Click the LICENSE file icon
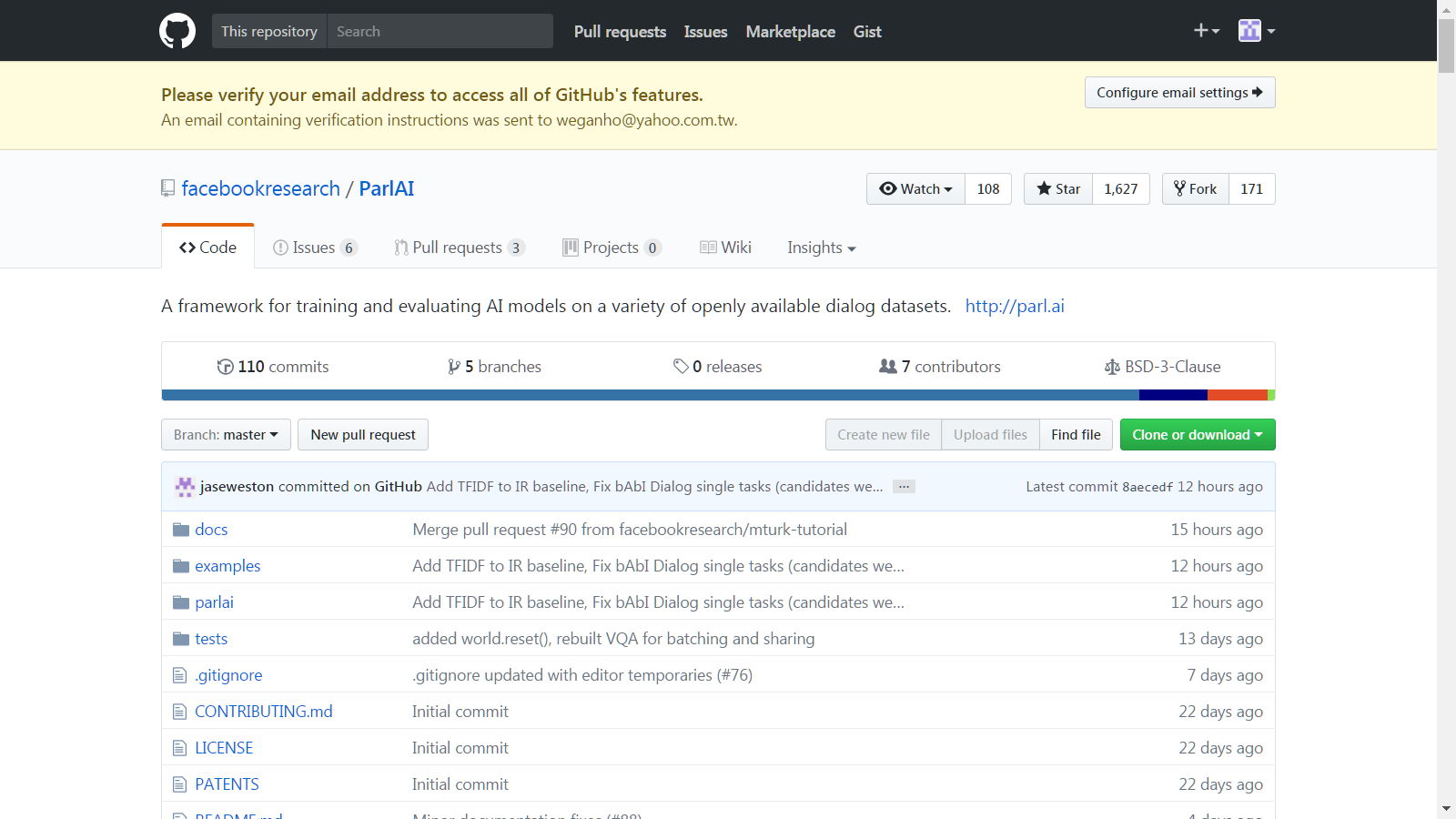 (179, 748)
